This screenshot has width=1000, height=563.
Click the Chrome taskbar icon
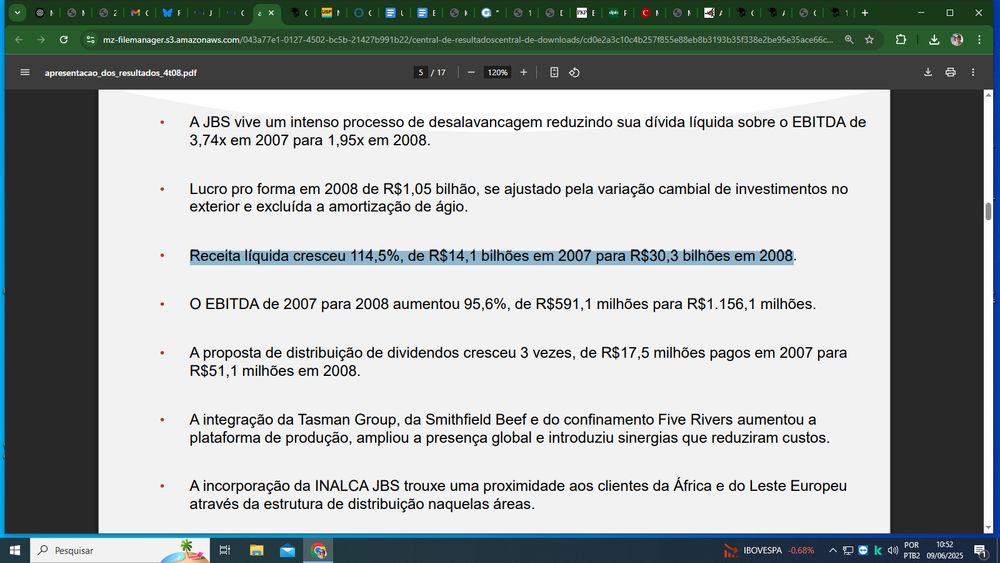[319, 550]
